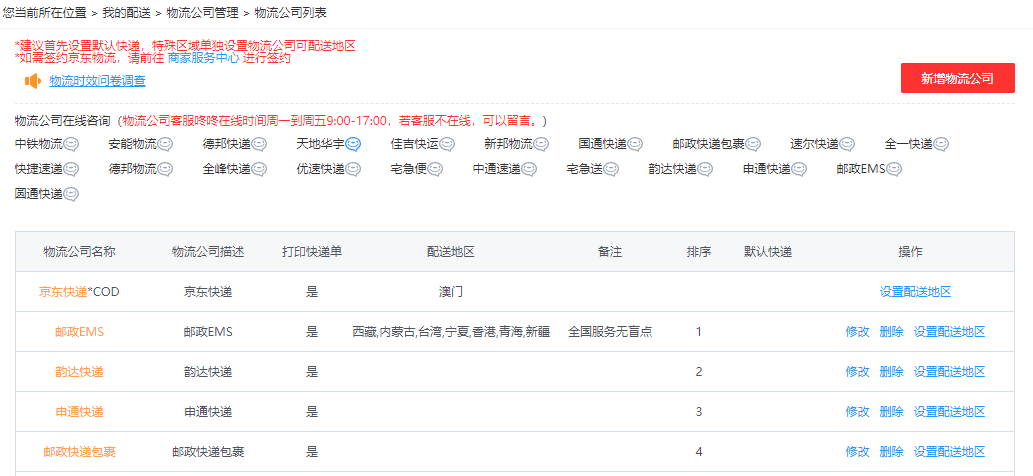
Task: Go to 我的配送 in breadcrumb
Action: tap(126, 13)
